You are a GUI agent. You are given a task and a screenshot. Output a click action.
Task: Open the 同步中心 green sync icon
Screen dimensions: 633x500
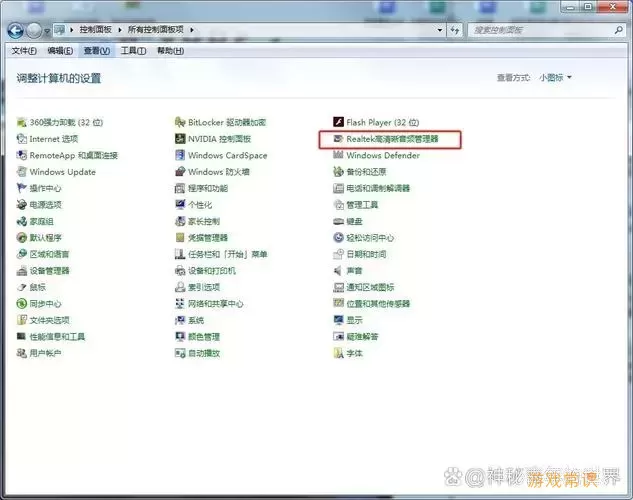pyautogui.click(x=21, y=303)
